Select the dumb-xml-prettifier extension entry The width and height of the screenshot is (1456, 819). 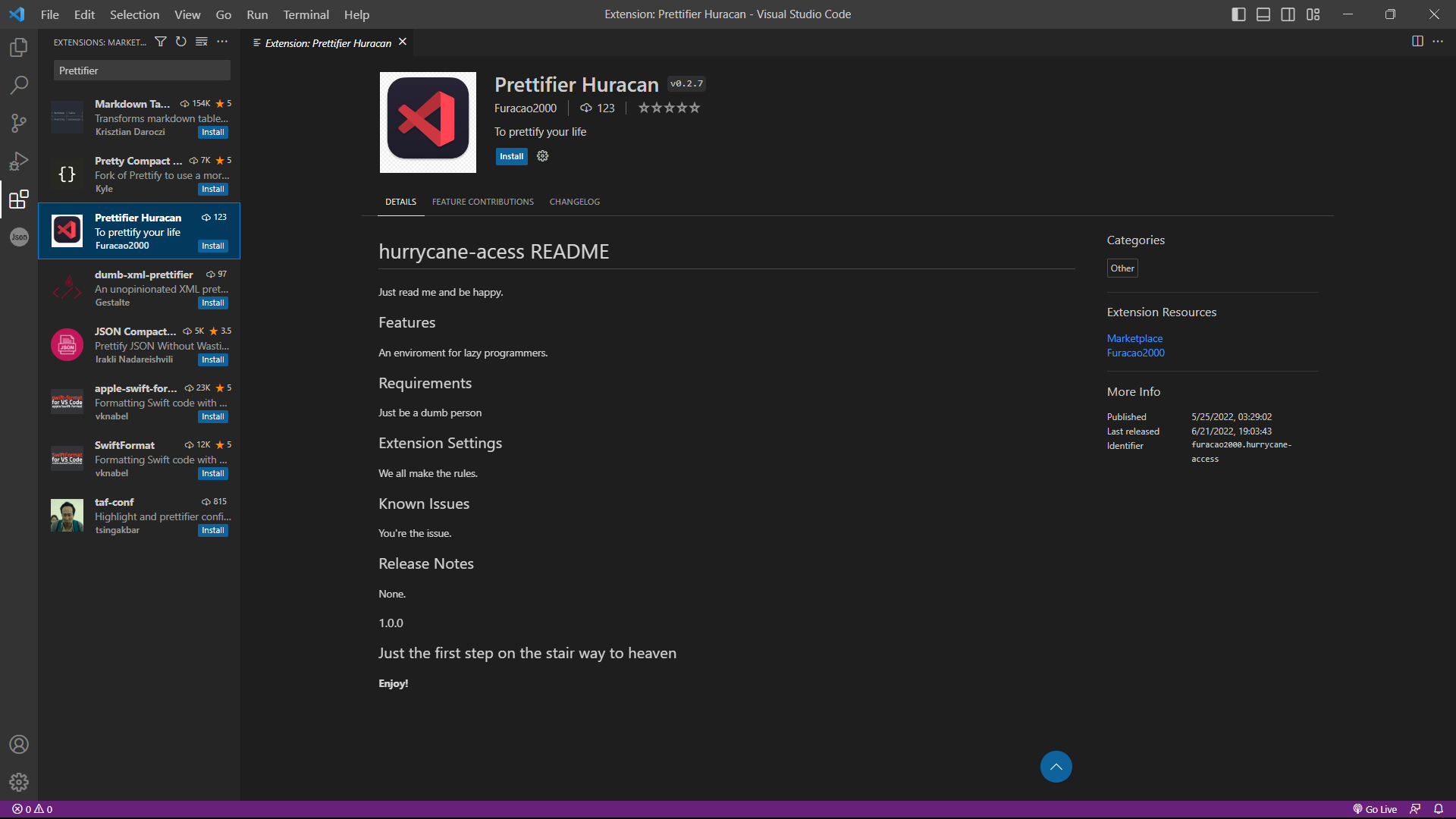pos(140,288)
